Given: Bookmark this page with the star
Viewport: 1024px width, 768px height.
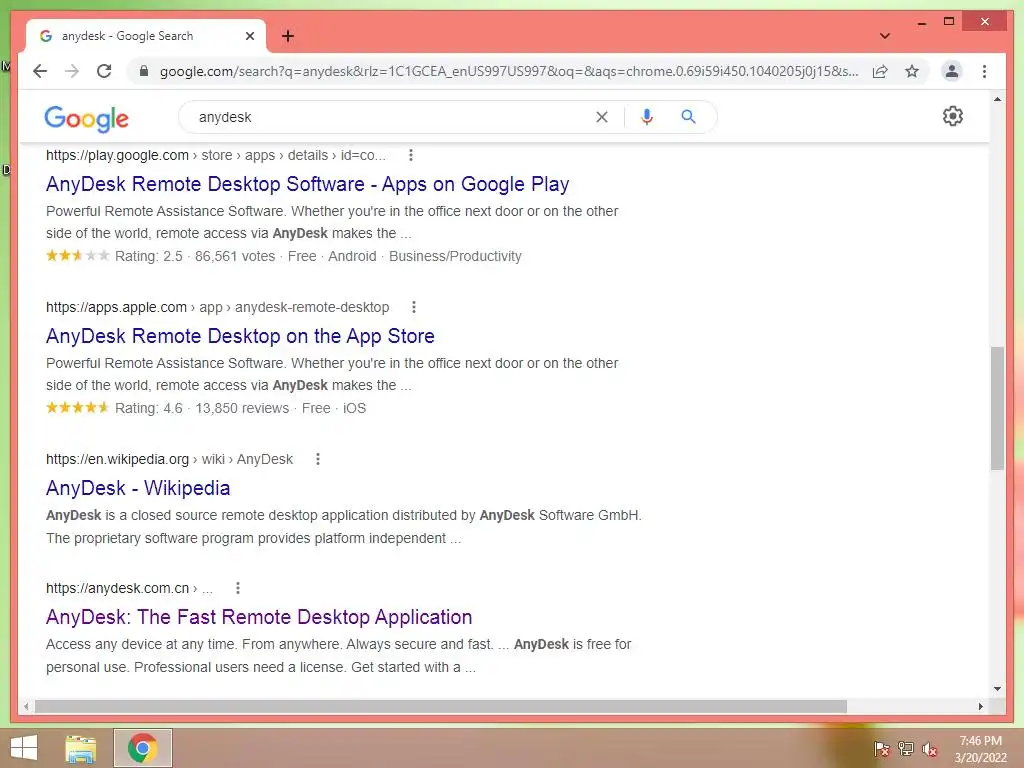Looking at the screenshot, I should [x=912, y=71].
